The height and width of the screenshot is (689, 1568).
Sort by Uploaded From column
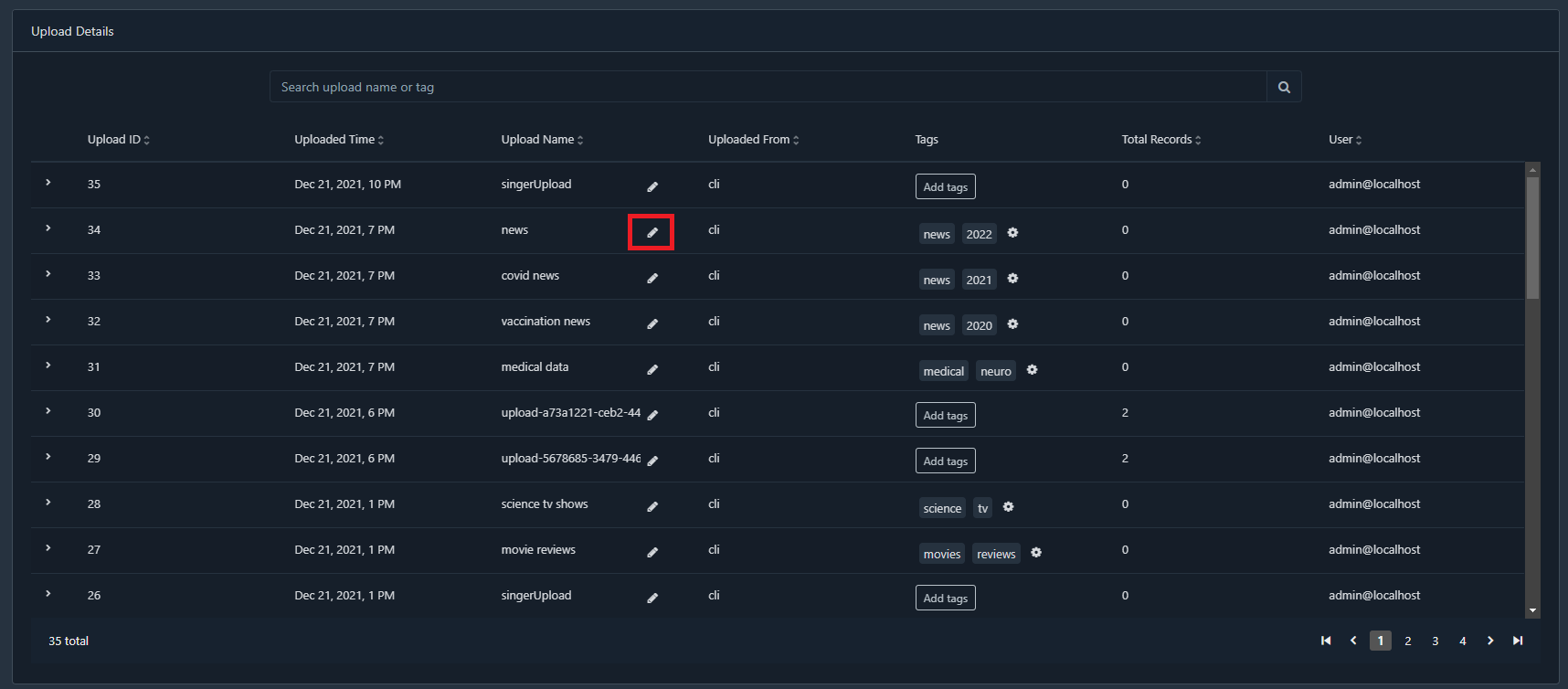[754, 140]
